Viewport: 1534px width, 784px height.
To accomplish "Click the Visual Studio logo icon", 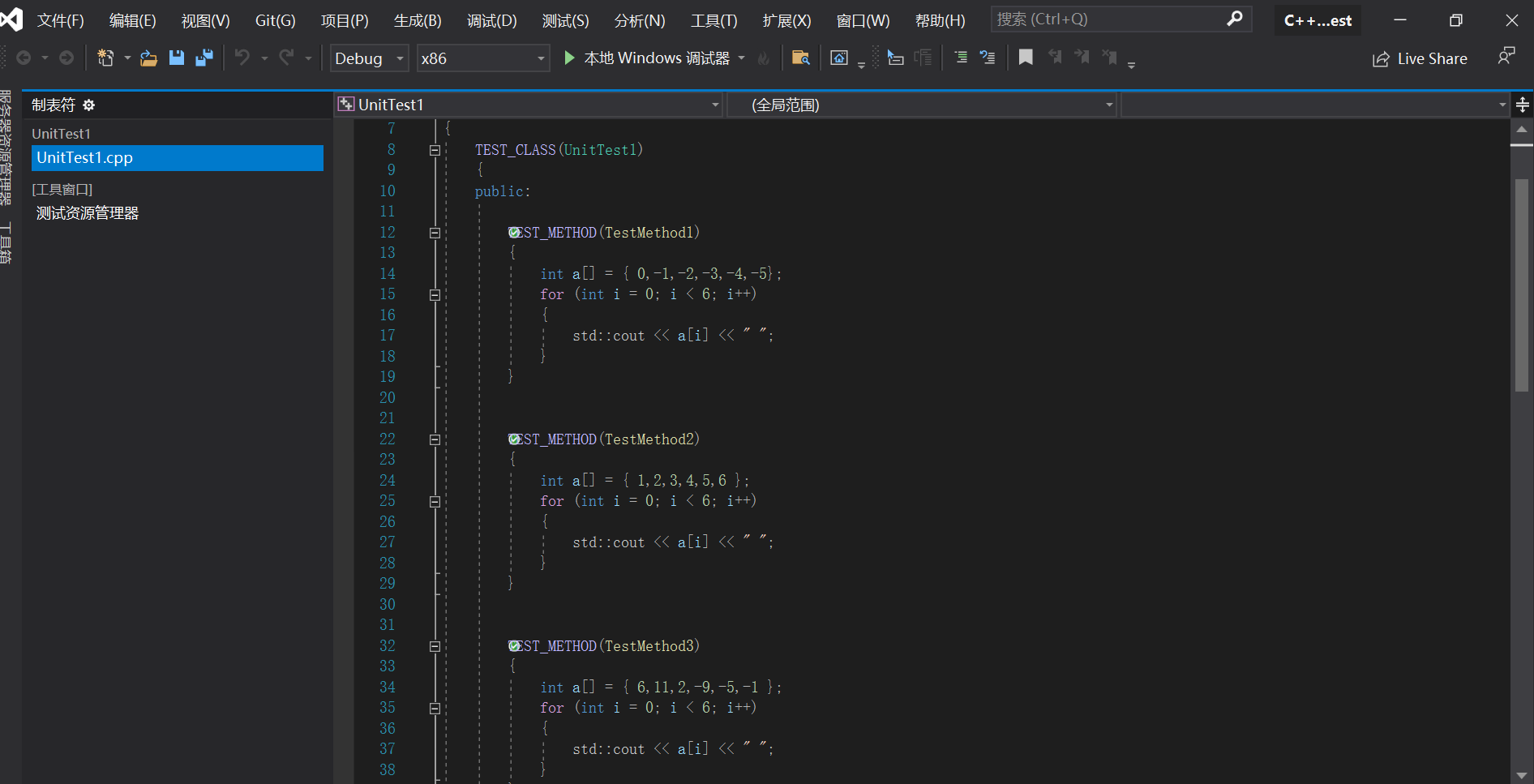I will [12, 19].
